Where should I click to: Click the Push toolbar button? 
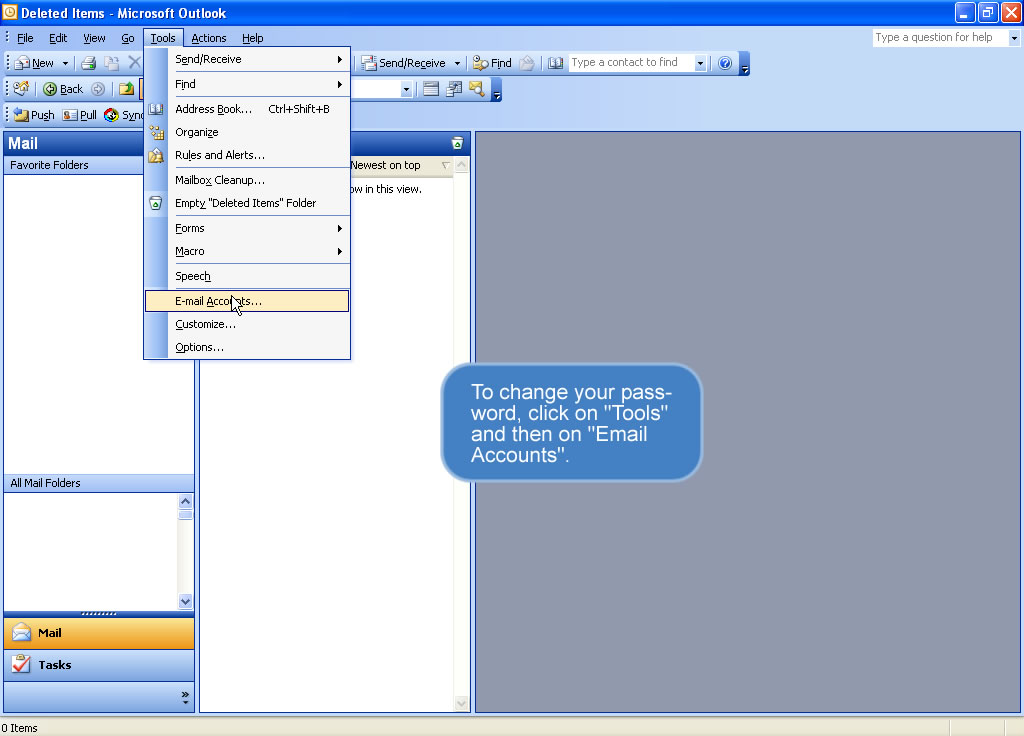pos(34,115)
